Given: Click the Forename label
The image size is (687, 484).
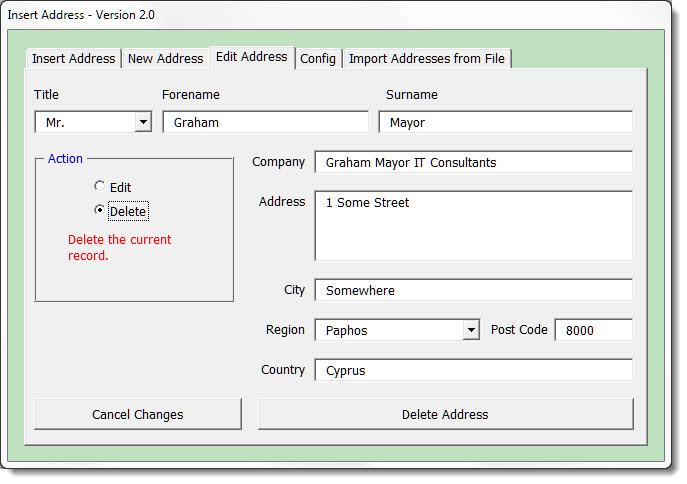Looking at the screenshot, I should 191,95.
